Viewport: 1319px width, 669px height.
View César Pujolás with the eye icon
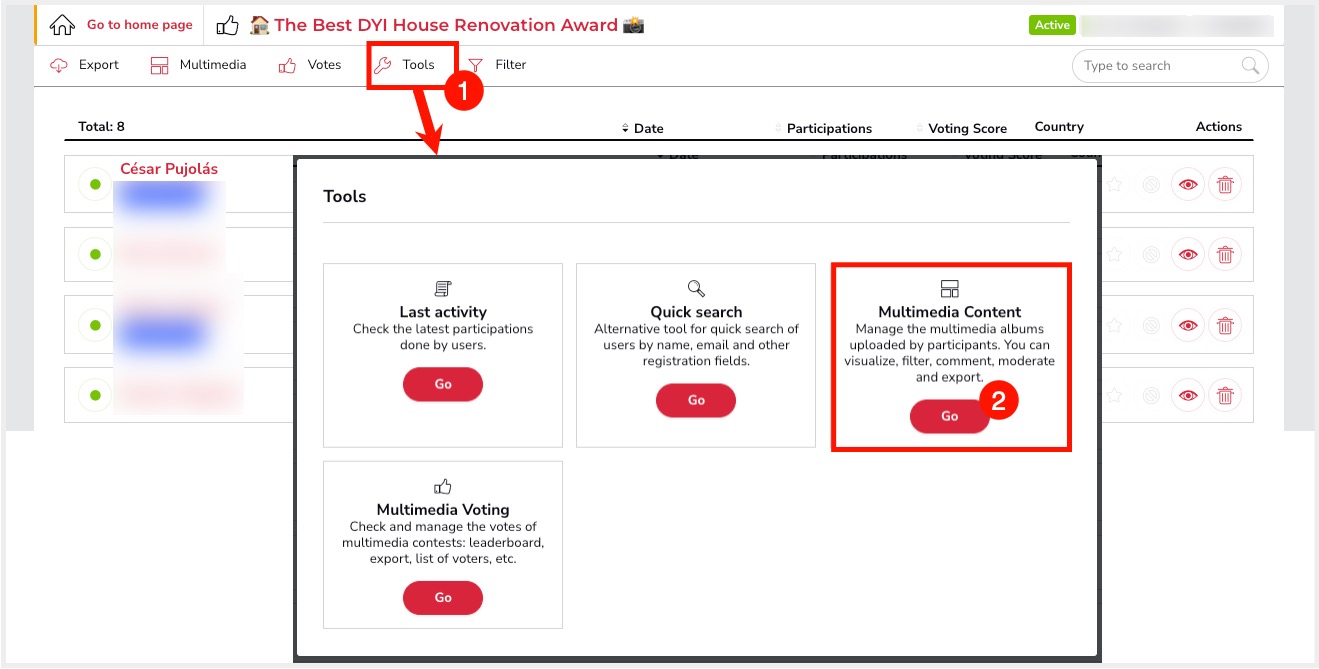click(1188, 185)
